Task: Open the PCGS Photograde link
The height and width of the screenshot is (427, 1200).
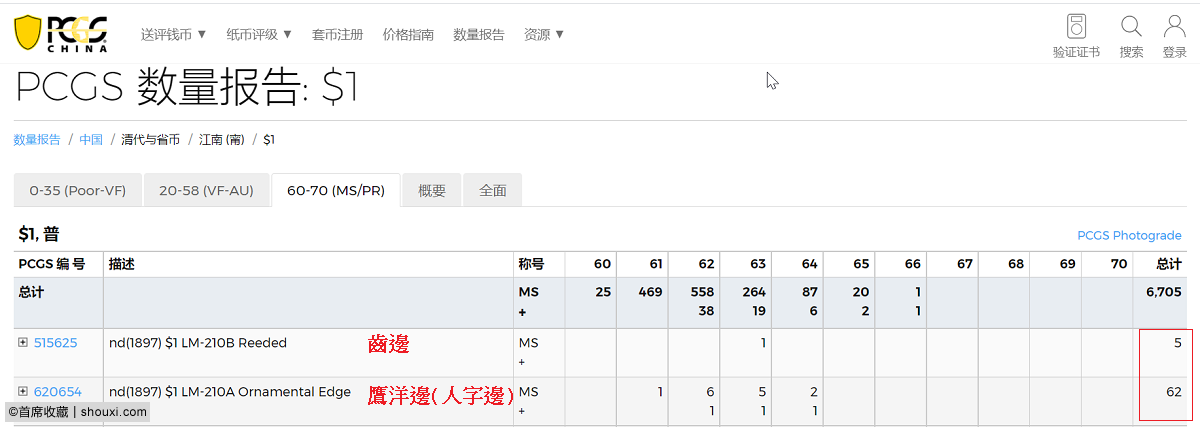Action: pyautogui.click(x=1129, y=236)
